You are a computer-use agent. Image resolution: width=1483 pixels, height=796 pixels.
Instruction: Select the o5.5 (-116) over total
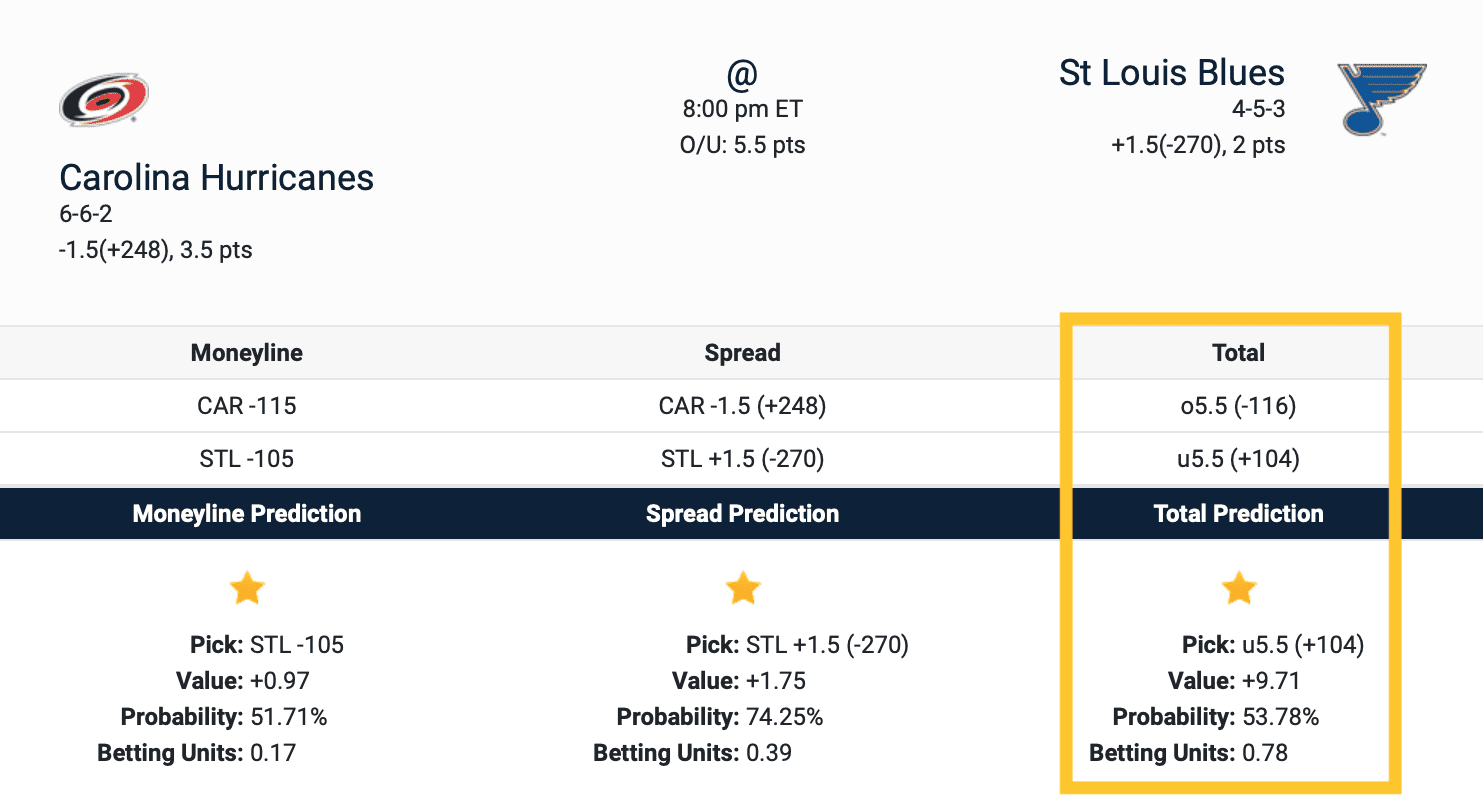(1238, 406)
